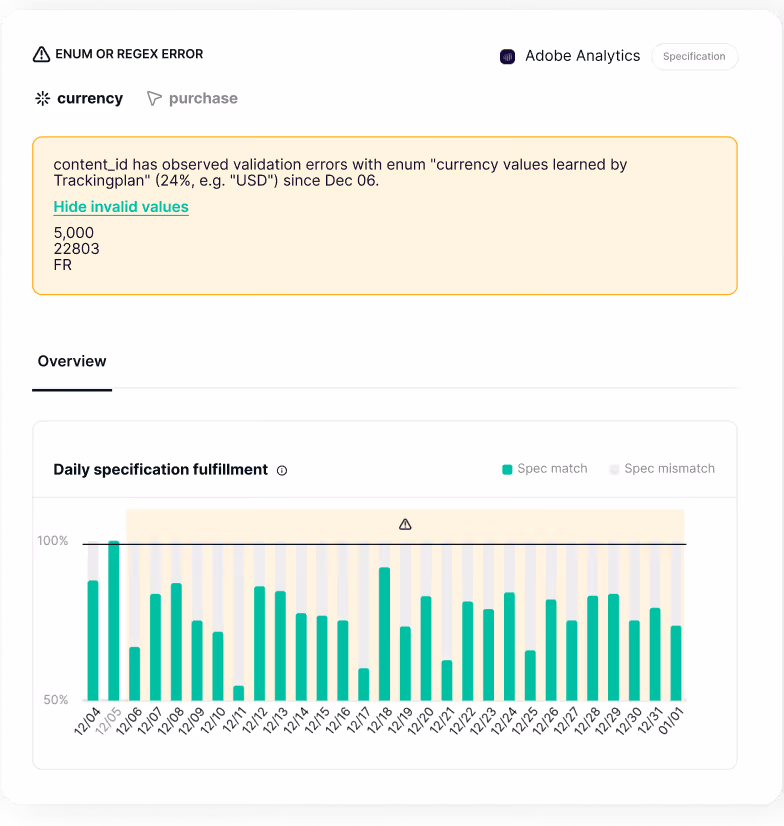Click the green Spec match color swatch
Screen dimensions: 784x826
[x=507, y=469]
